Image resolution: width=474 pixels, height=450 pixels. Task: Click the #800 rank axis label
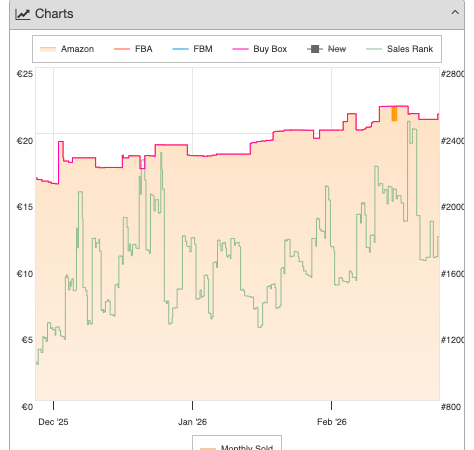[451, 407]
